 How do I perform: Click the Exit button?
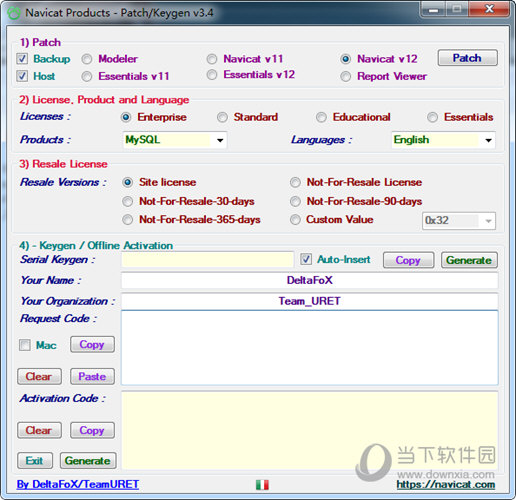point(35,461)
